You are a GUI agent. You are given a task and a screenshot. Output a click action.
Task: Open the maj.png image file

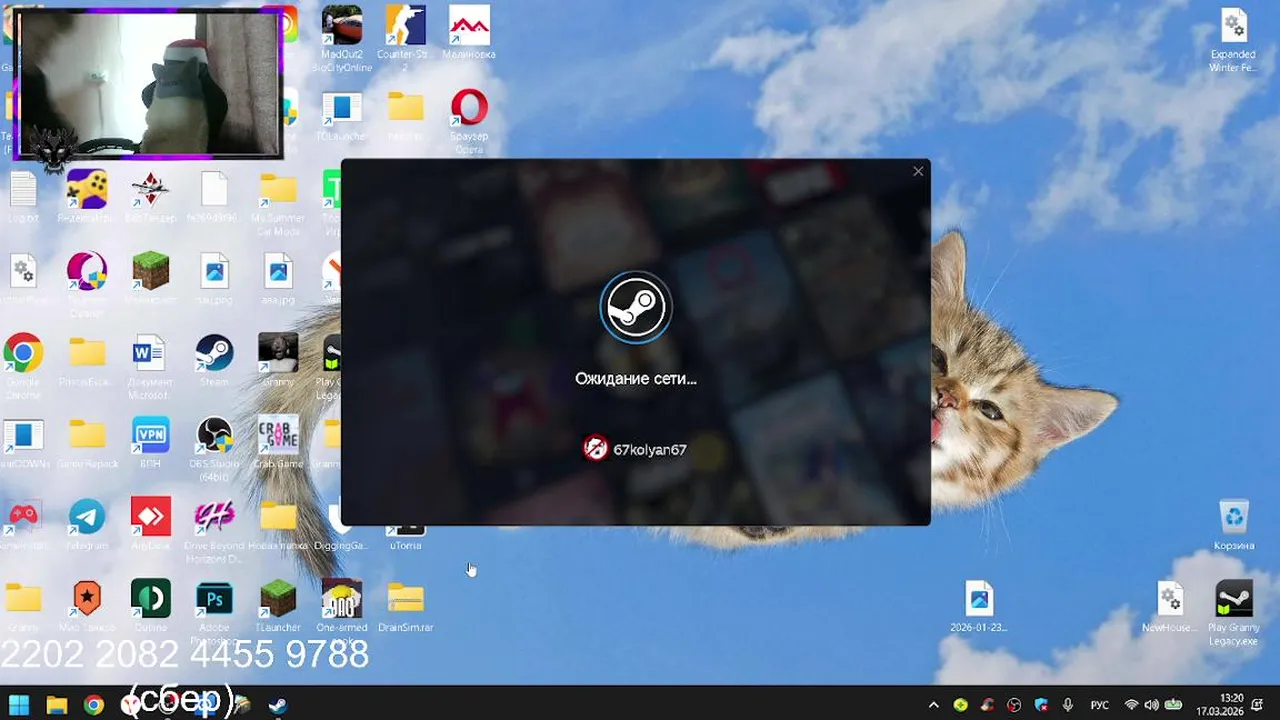click(x=214, y=279)
